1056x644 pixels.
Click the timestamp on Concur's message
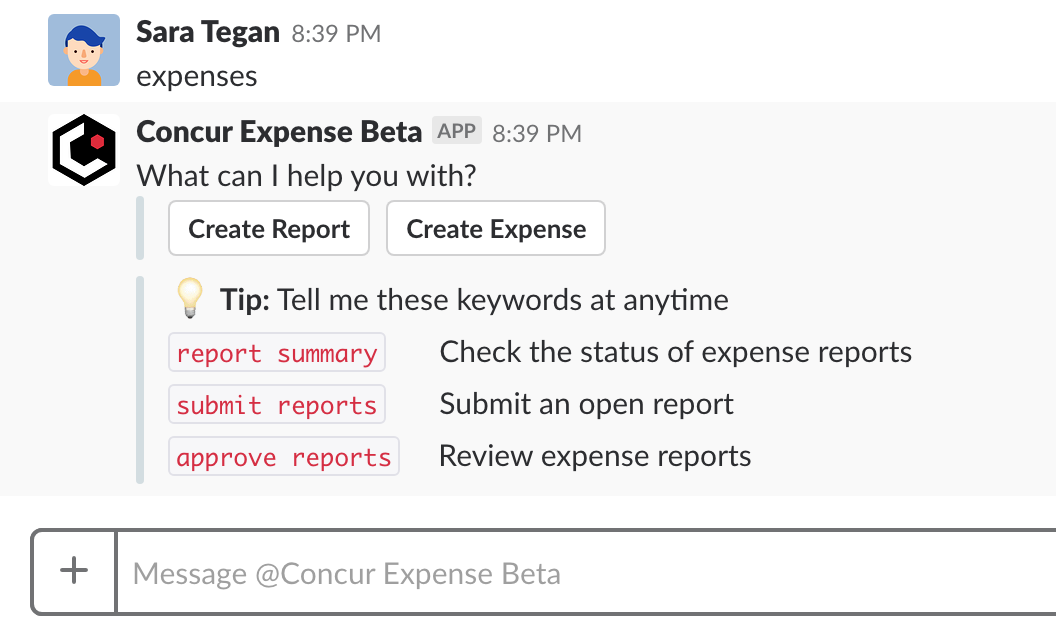[537, 133]
